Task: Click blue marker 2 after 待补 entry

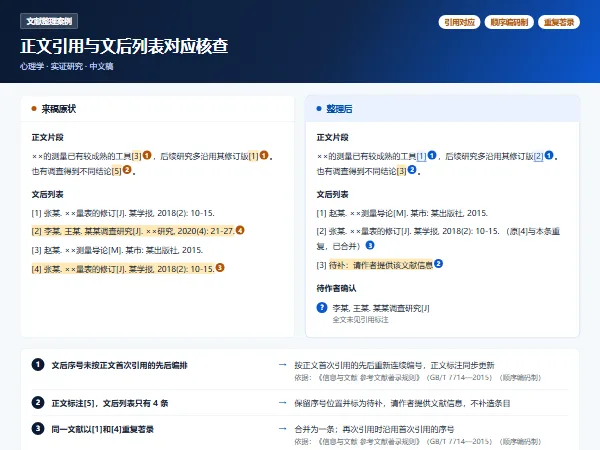Action: [x=439, y=264]
